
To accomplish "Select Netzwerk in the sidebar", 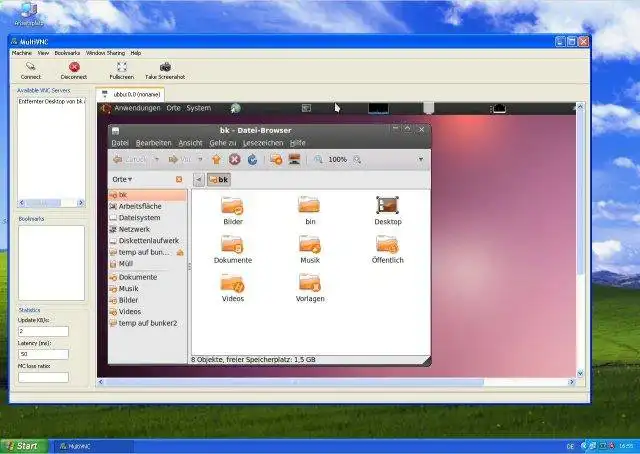I will point(148,229).
